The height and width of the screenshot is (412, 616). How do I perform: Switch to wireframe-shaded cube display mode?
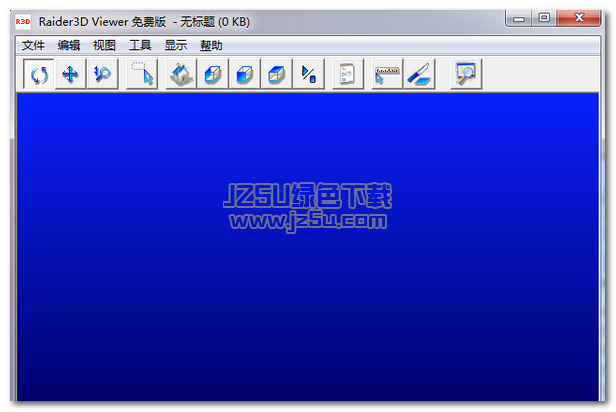(x=213, y=74)
